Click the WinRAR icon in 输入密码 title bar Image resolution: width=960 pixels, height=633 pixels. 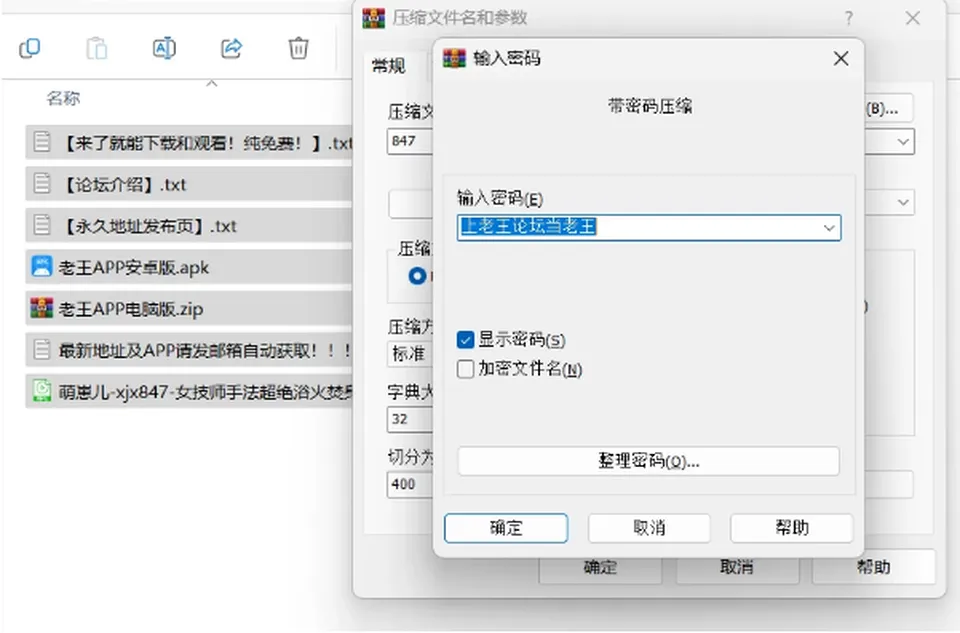pyautogui.click(x=454, y=58)
